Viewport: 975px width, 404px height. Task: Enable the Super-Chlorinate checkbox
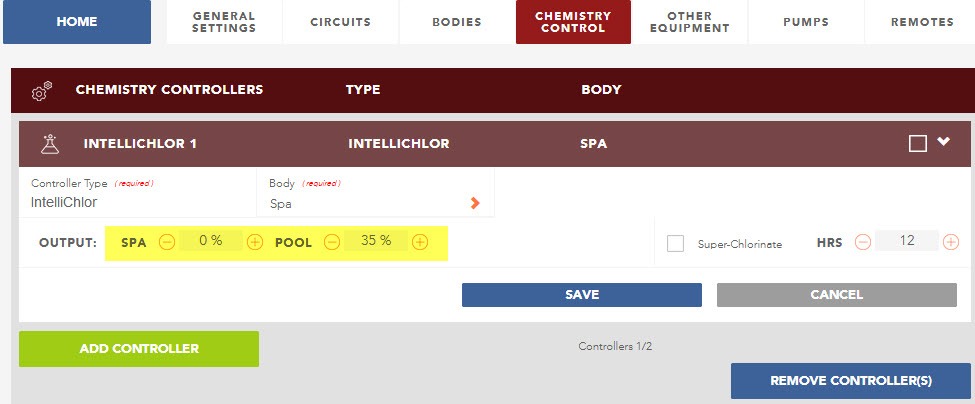click(x=675, y=243)
